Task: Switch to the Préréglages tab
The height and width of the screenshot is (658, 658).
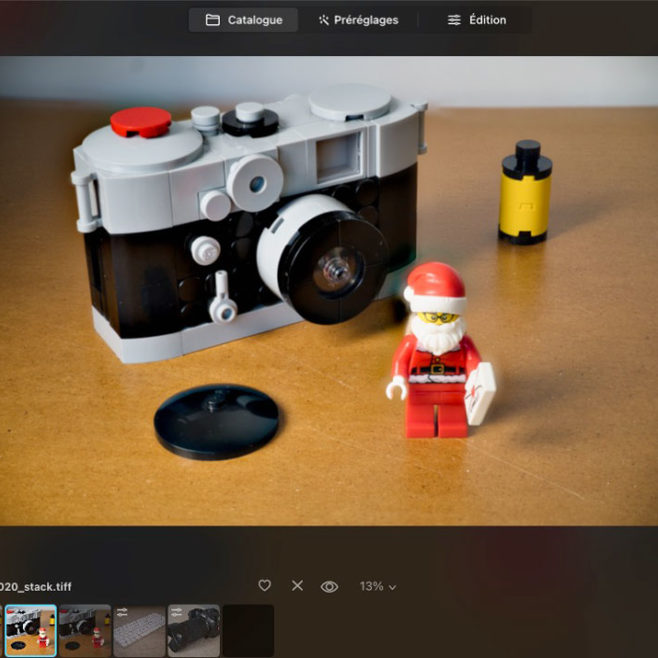Action: pos(358,20)
